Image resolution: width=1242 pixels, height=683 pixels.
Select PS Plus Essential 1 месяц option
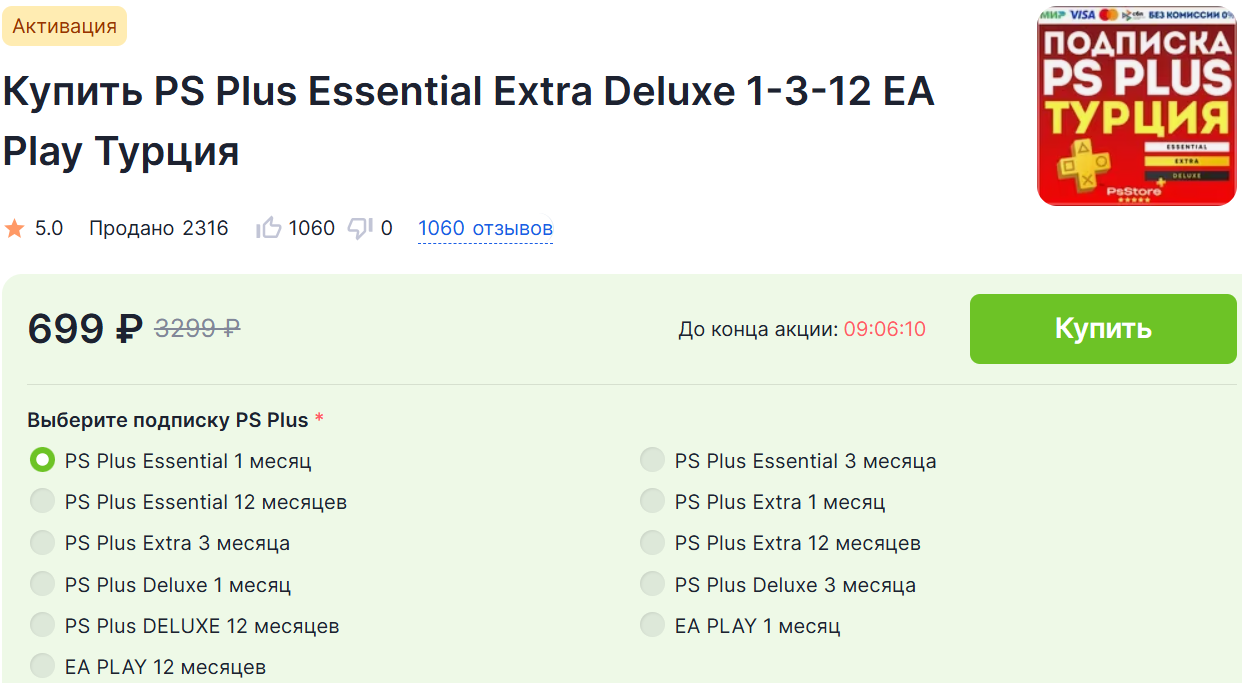click(x=42, y=461)
